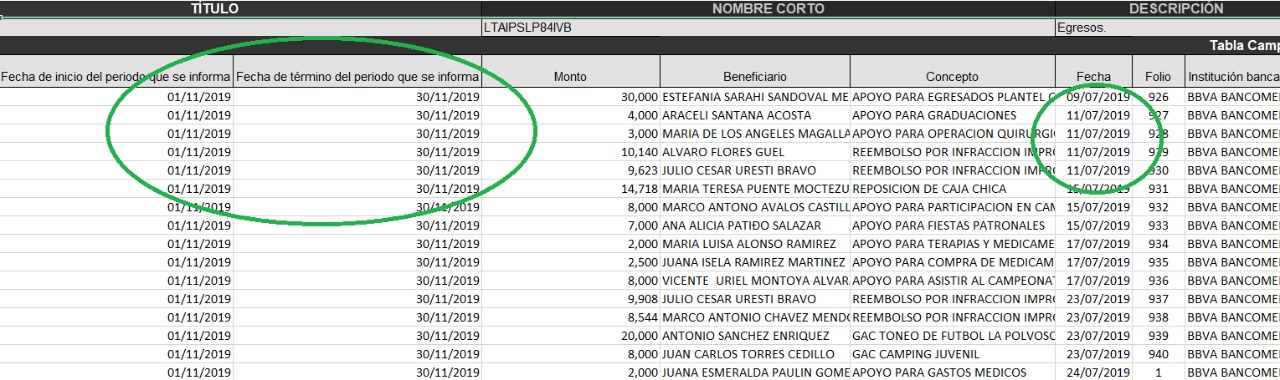Select the ARACELI SANTANA ACOSTA cell
The image size is (1280, 380).
point(755,115)
